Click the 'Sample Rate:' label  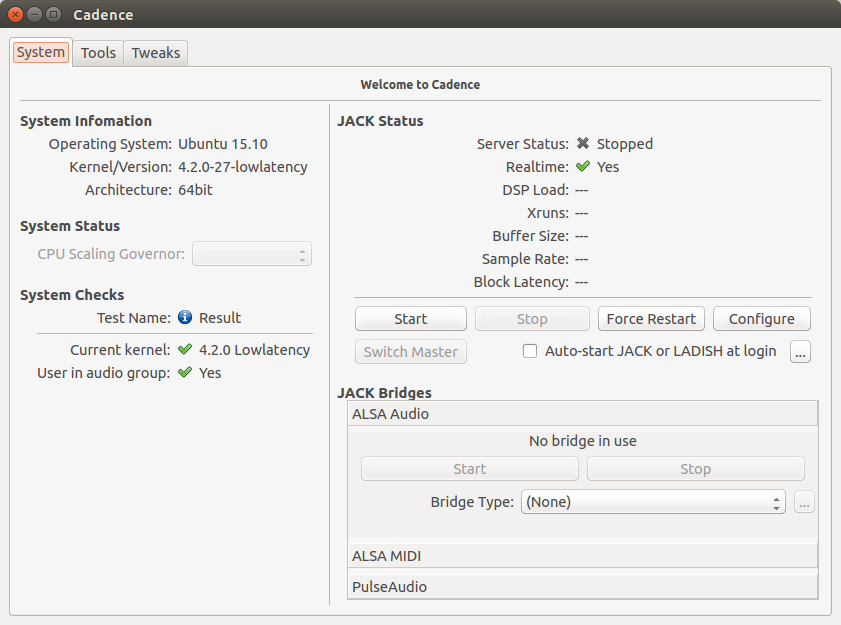pyautogui.click(x=525, y=259)
